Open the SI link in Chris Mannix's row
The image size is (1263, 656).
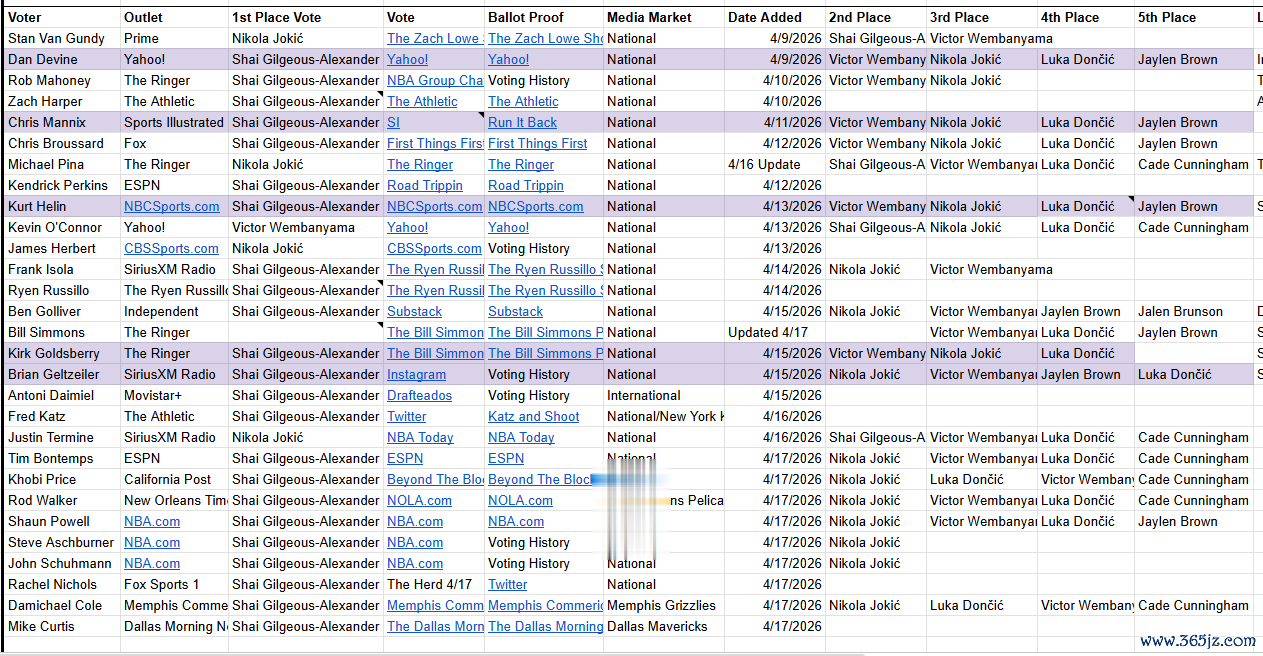pos(393,122)
